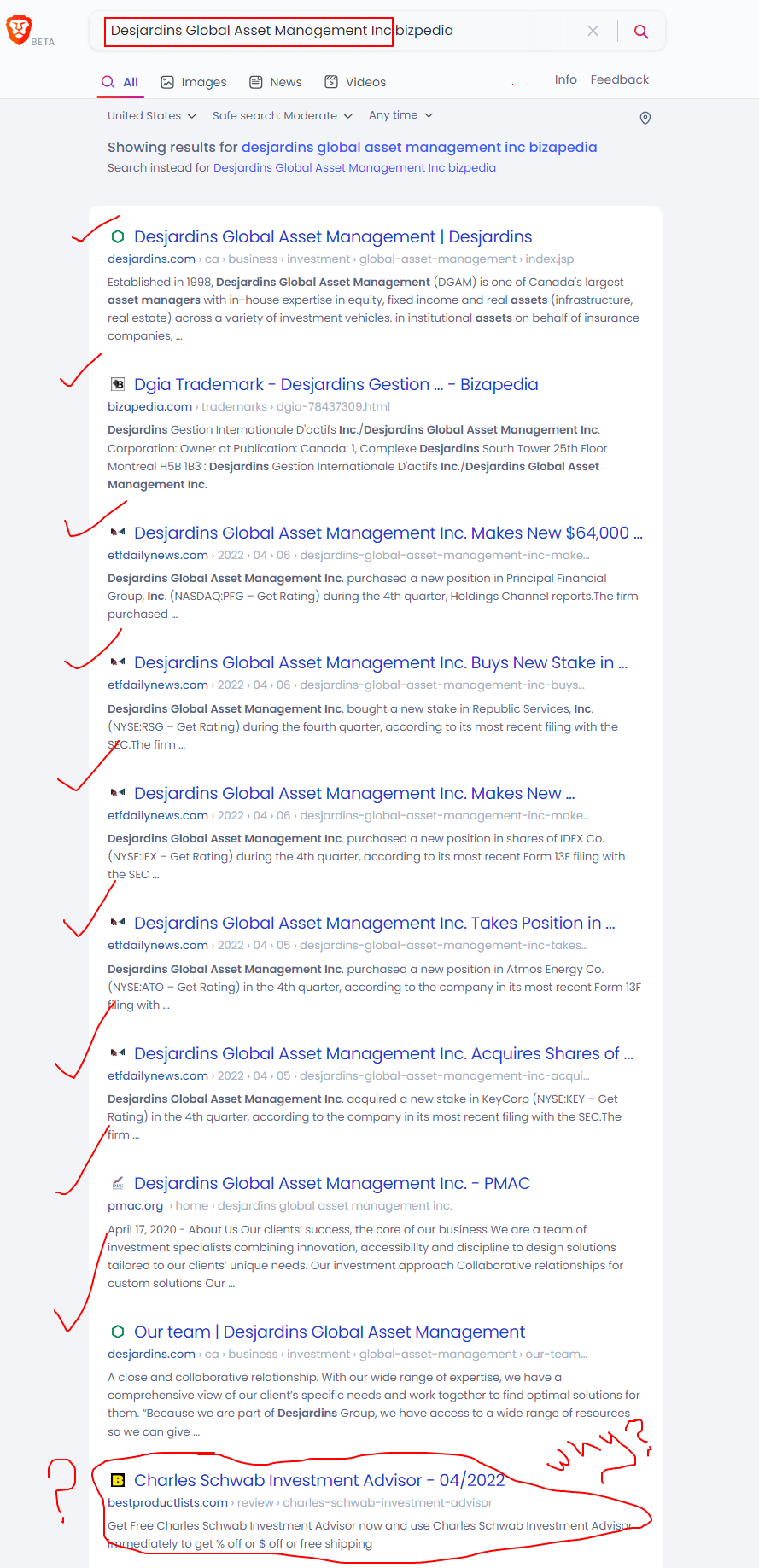Screen dimensions: 759x1568
Task: Open 'Makes New $64,000' etfdailynews result
Action: tap(388, 533)
